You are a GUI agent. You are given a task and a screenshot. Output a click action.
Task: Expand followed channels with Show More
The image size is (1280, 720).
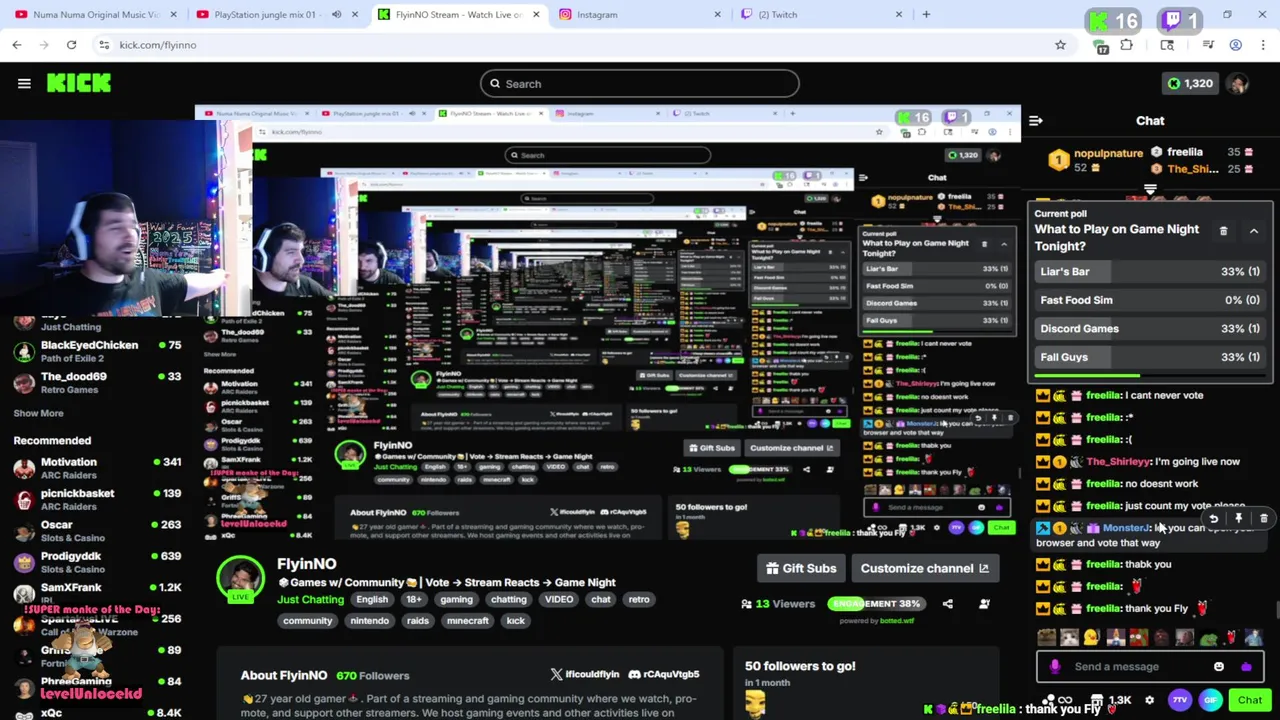38,413
